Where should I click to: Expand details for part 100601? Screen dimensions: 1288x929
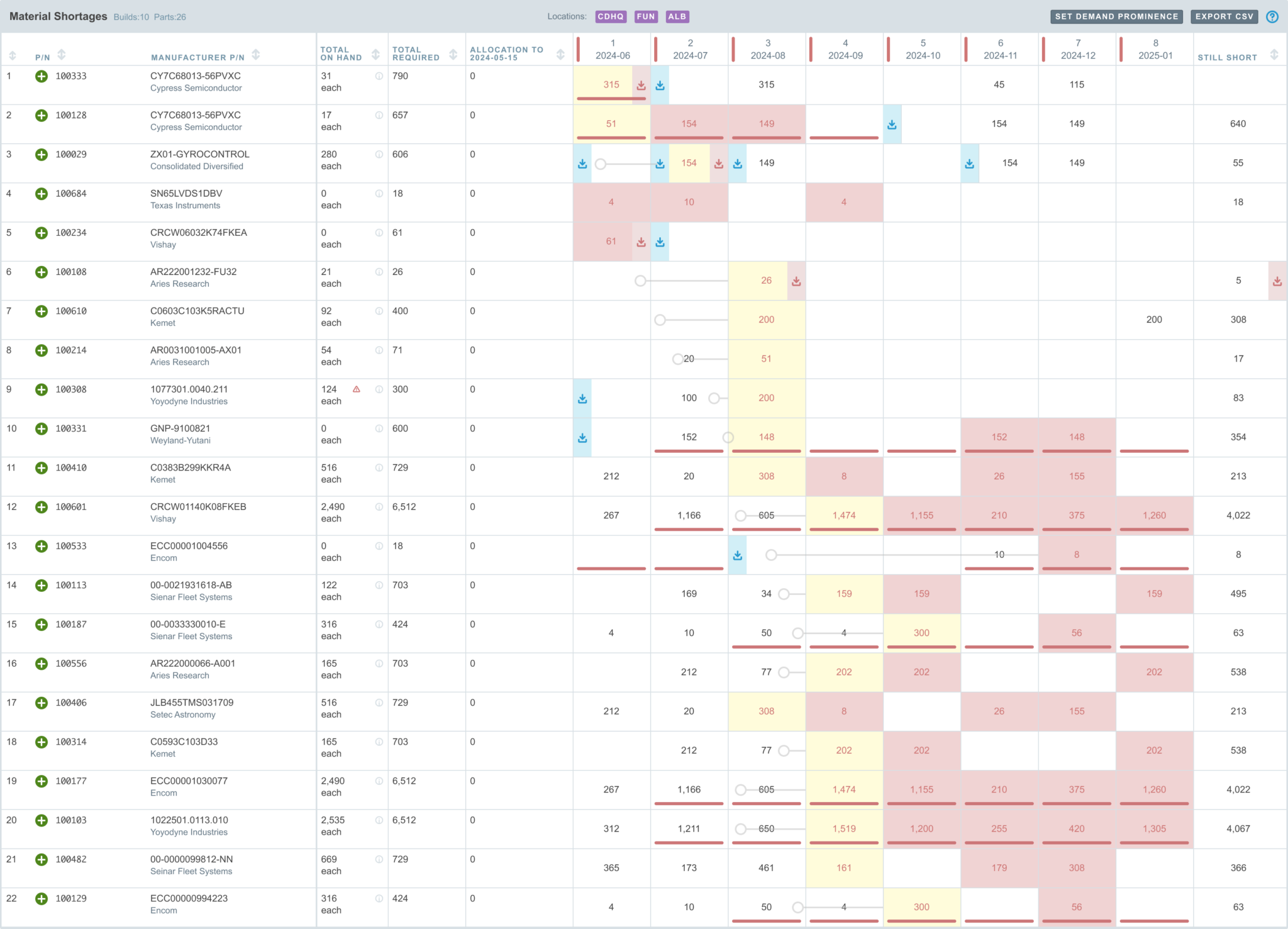pyautogui.click(x=42, y=506)
